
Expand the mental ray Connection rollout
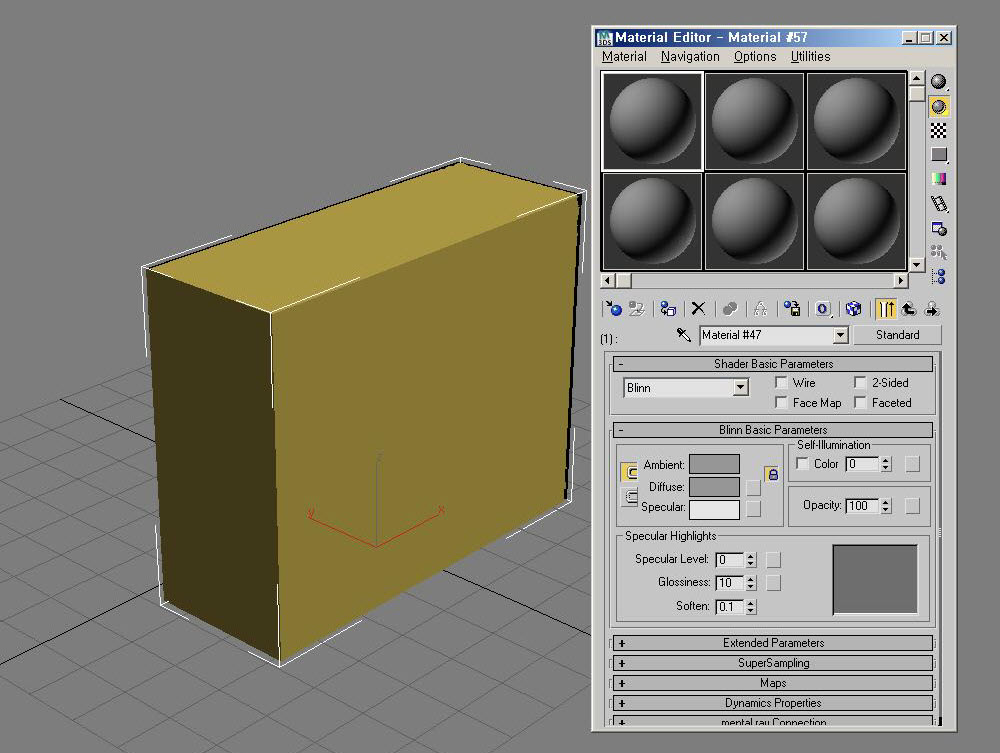[773, 721]
